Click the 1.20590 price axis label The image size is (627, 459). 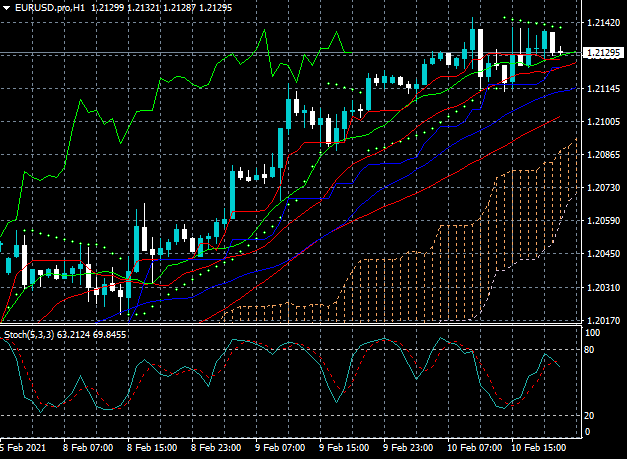(x=603, y=221)
